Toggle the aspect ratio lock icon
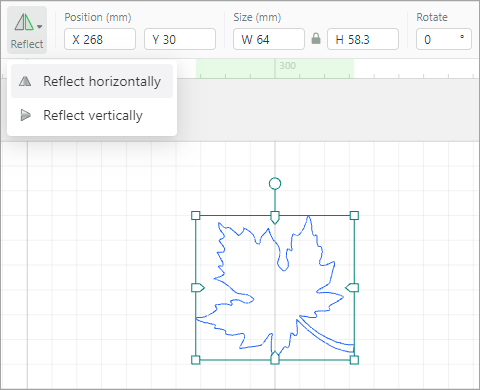The height and width of the screenshot is (390, 480). [316, 39]
